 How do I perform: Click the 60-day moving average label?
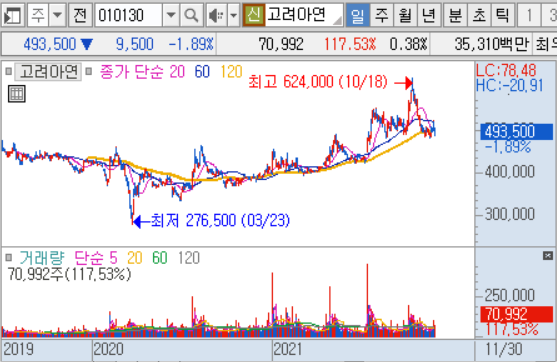click(202, 72)
